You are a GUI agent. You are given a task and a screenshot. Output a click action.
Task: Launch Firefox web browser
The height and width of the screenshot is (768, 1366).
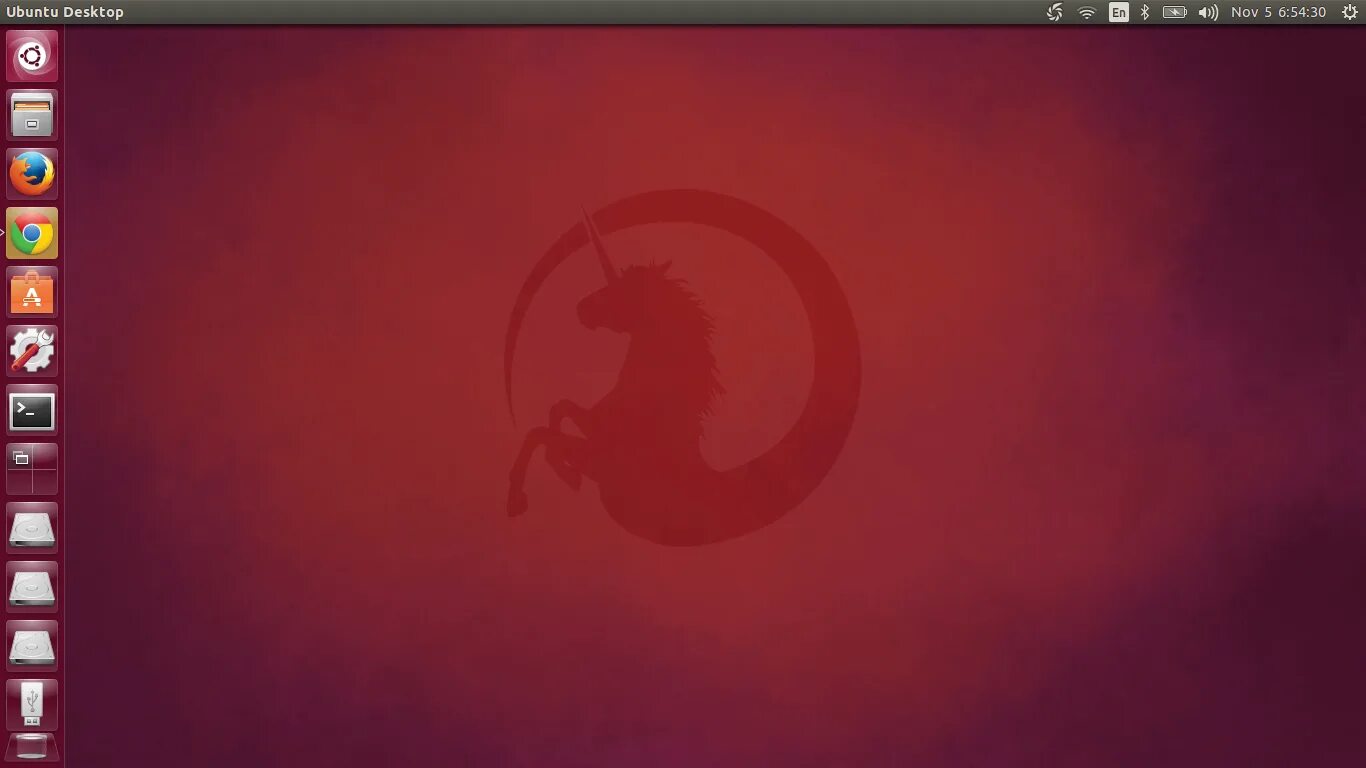32,174
